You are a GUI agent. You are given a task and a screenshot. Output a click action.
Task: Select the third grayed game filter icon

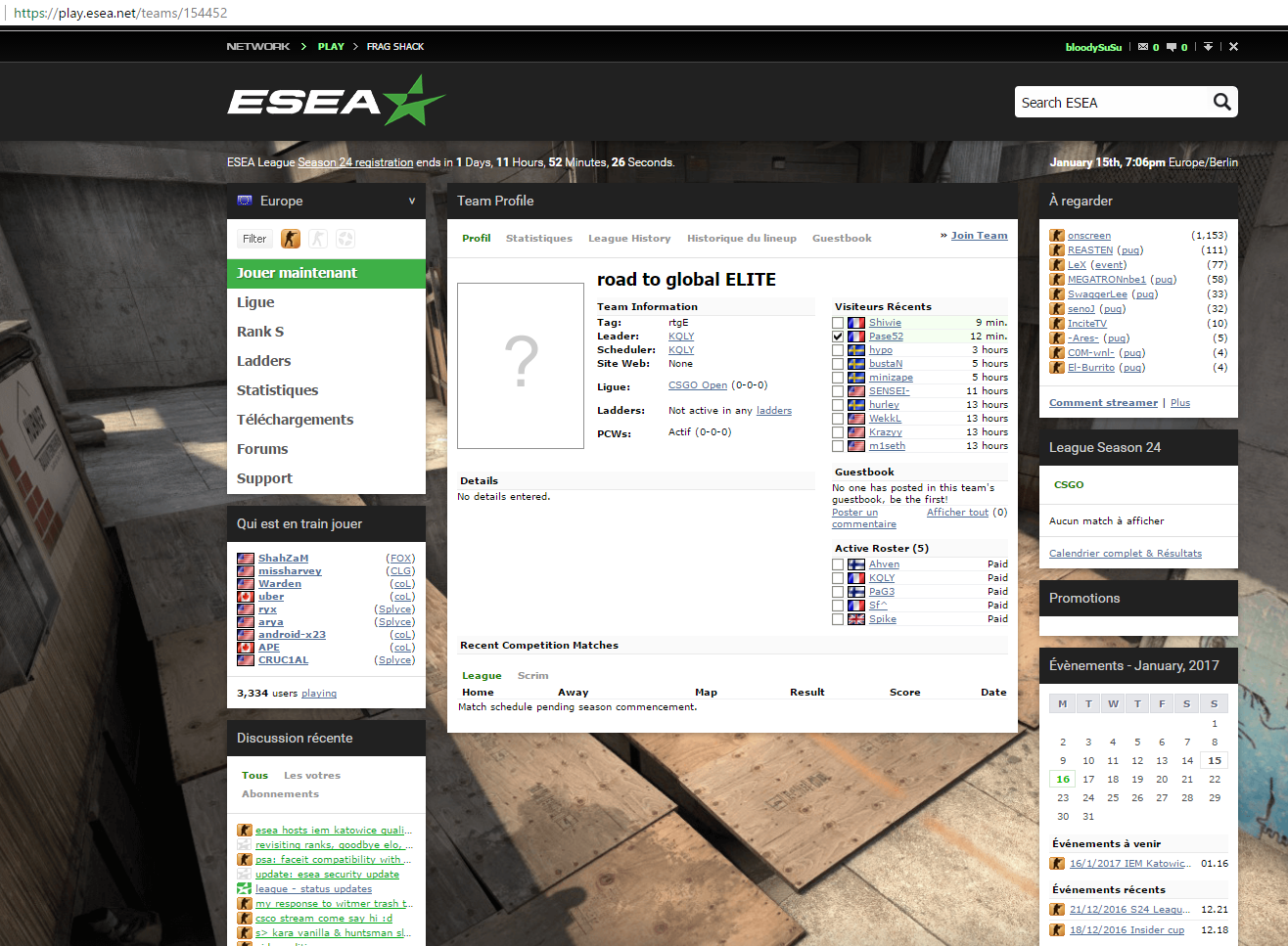[345, 239]
